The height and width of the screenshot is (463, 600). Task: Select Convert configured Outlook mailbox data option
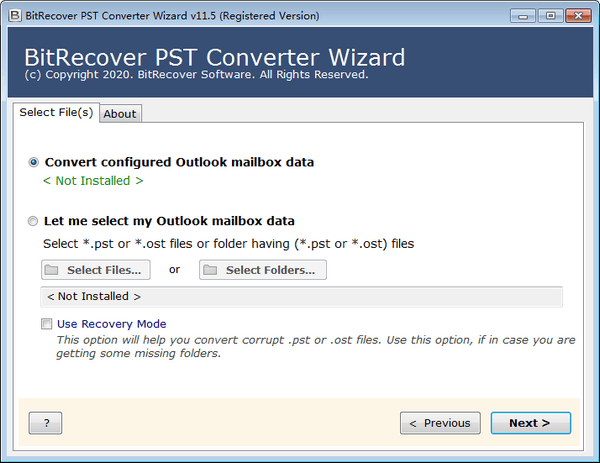[35, 162]
